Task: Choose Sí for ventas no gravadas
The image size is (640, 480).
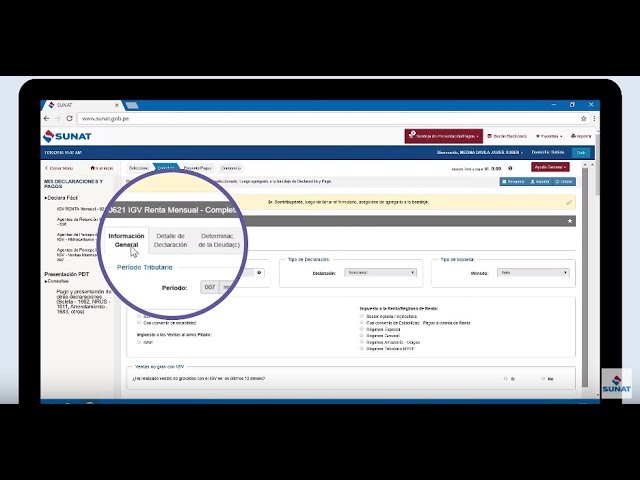Action: coord(506,379)
